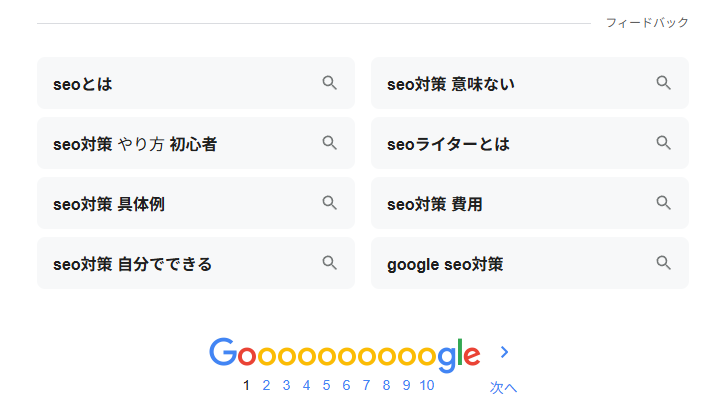The height and width of the screenshot is (416, 722).
Task: Click magnifier next to 'seoライターとは'
Action: pos(663,143)
